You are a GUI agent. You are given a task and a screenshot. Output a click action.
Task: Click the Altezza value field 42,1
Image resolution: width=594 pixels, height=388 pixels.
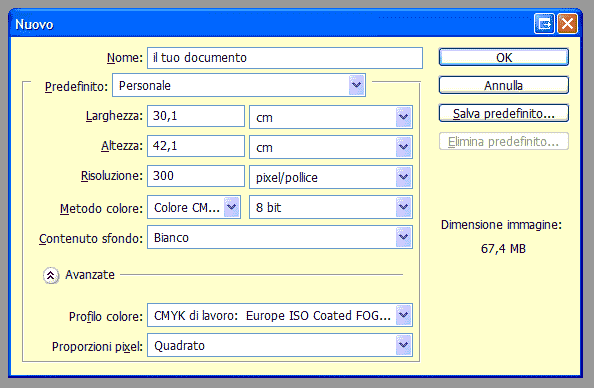(196, 146)
